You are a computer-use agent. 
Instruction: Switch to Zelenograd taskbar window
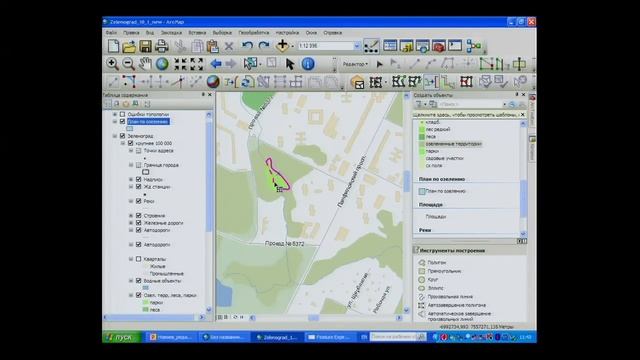(x=277, y=337)
